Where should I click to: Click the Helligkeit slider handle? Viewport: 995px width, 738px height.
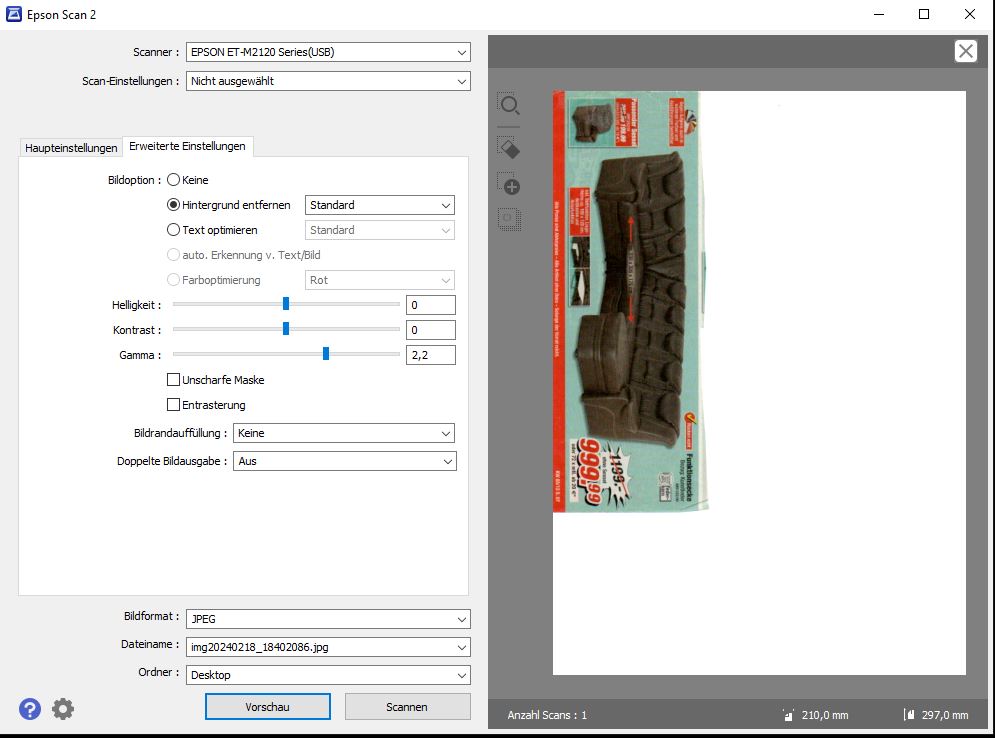[x=286, y=304]
